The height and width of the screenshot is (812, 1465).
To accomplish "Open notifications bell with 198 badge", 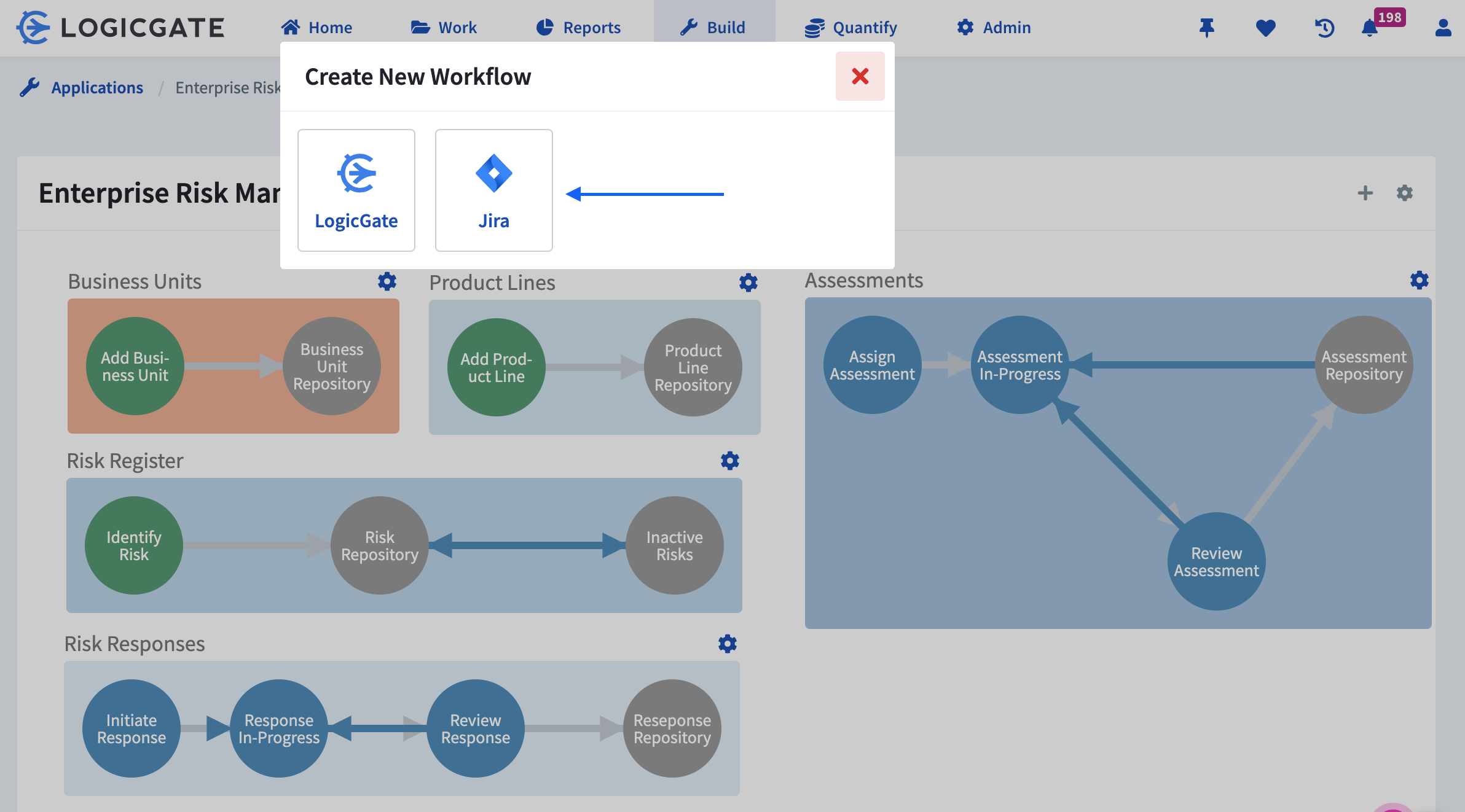I will pos(1370,28).
